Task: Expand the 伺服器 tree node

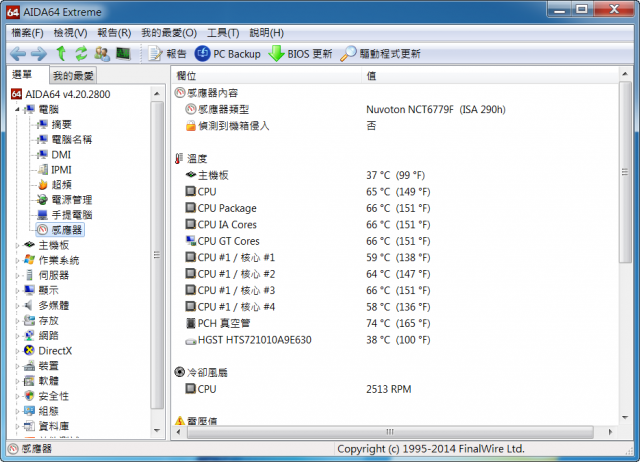Action: point(17,275)
